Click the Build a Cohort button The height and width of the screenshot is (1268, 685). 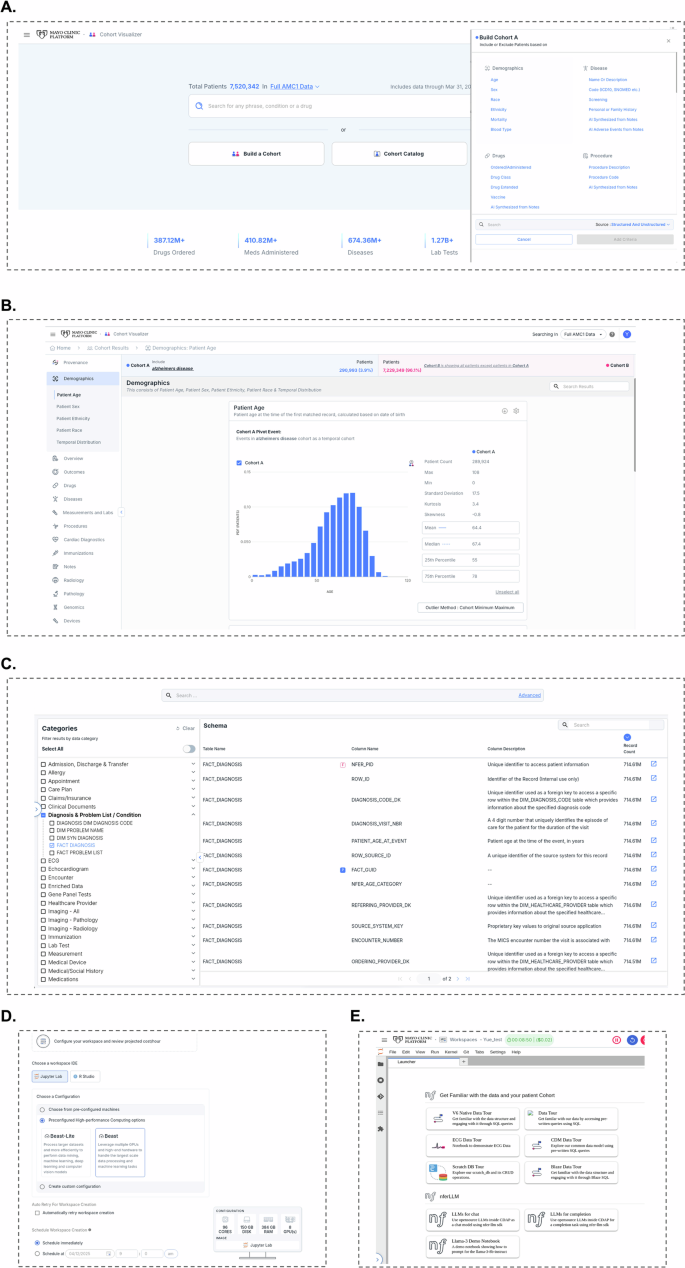point(256,154)
